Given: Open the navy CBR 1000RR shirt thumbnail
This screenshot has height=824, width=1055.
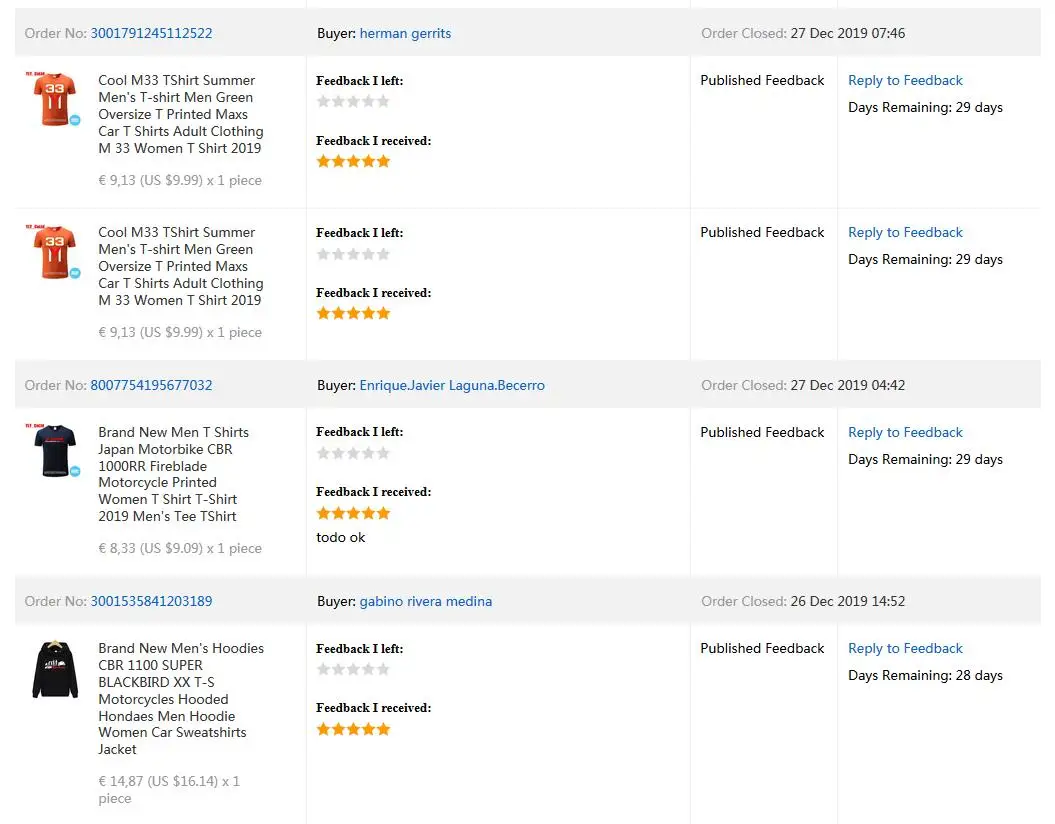Looking at the screenshot, I should pyautogui.click(x=53, y=451).
